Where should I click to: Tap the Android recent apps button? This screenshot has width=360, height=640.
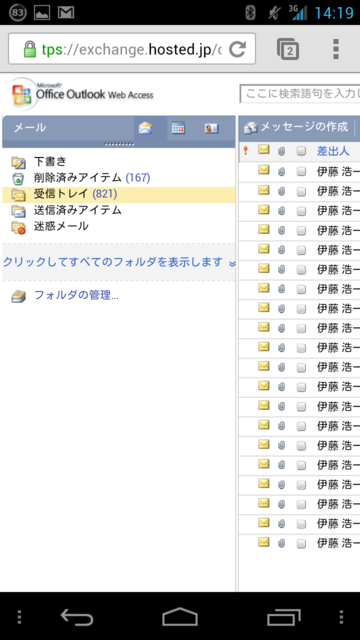click(x=284, y=617)
